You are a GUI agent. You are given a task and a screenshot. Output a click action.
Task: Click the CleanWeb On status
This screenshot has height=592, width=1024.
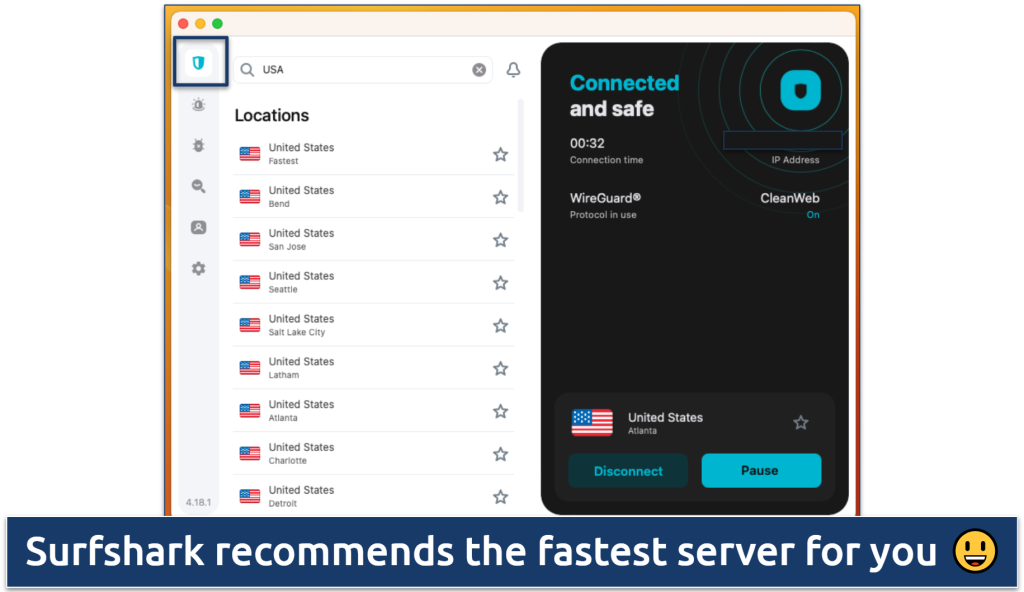point(790,205)
